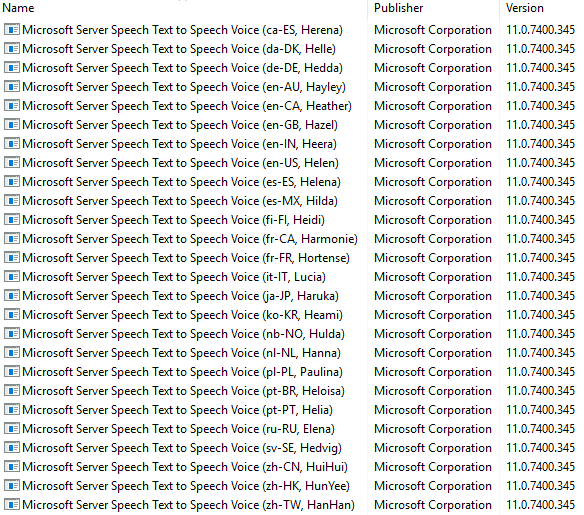The image size is (584, 515).
Task: Select the en-US Helen voice entry
Action: pyautogui.click(x=181, y=163)
